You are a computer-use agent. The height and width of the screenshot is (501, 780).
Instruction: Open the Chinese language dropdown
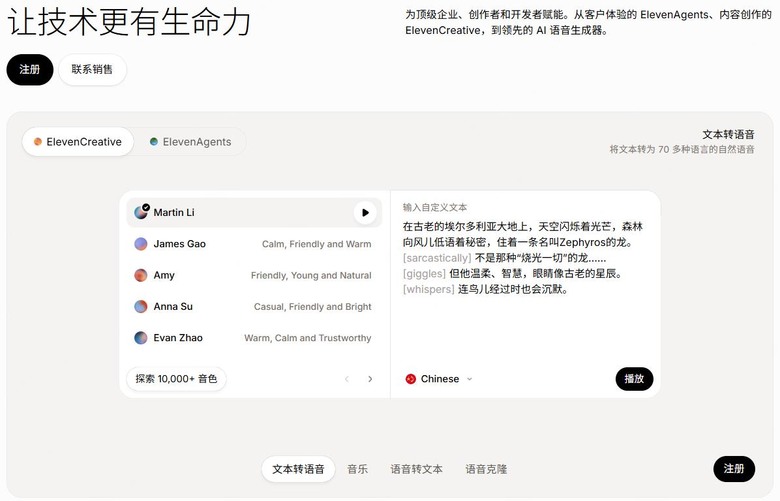point(439,379)
